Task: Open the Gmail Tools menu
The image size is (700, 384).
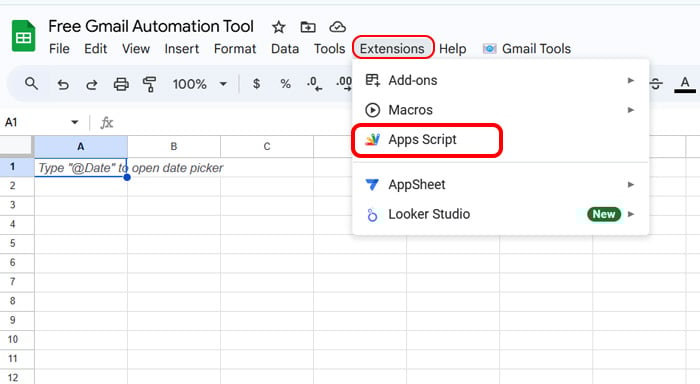Action: 527,49
